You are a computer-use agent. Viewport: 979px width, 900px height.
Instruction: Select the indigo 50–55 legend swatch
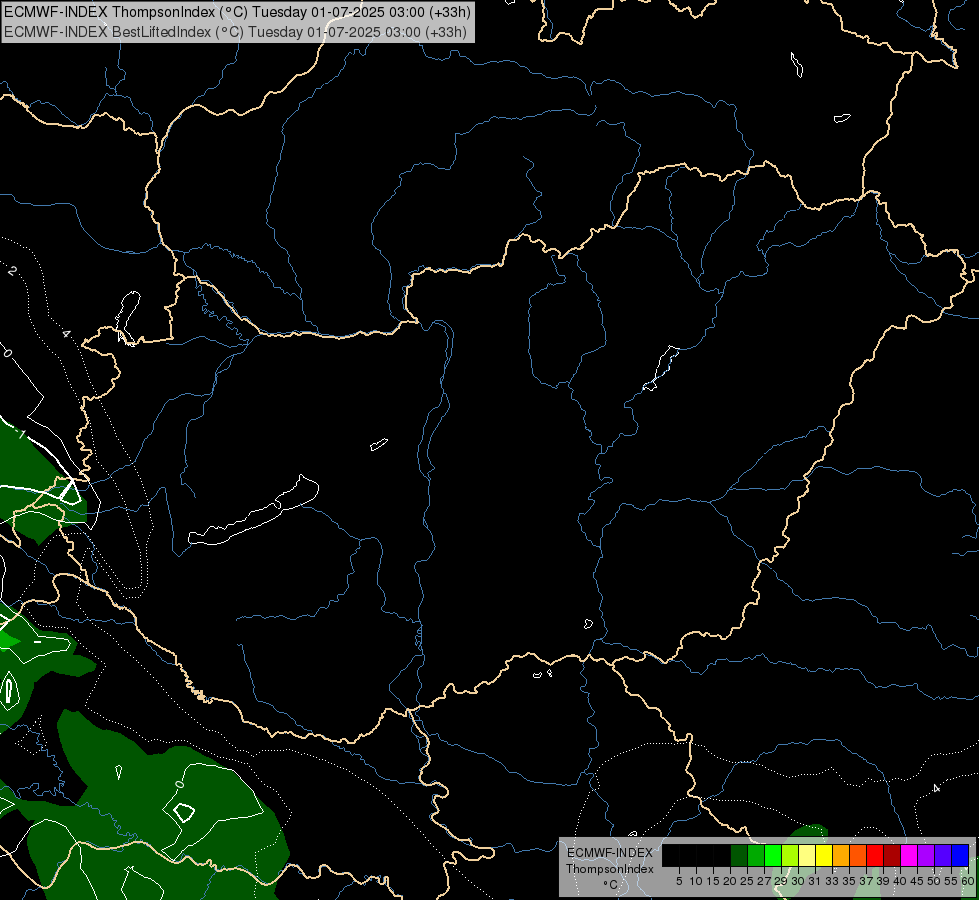tap(943, 855)
